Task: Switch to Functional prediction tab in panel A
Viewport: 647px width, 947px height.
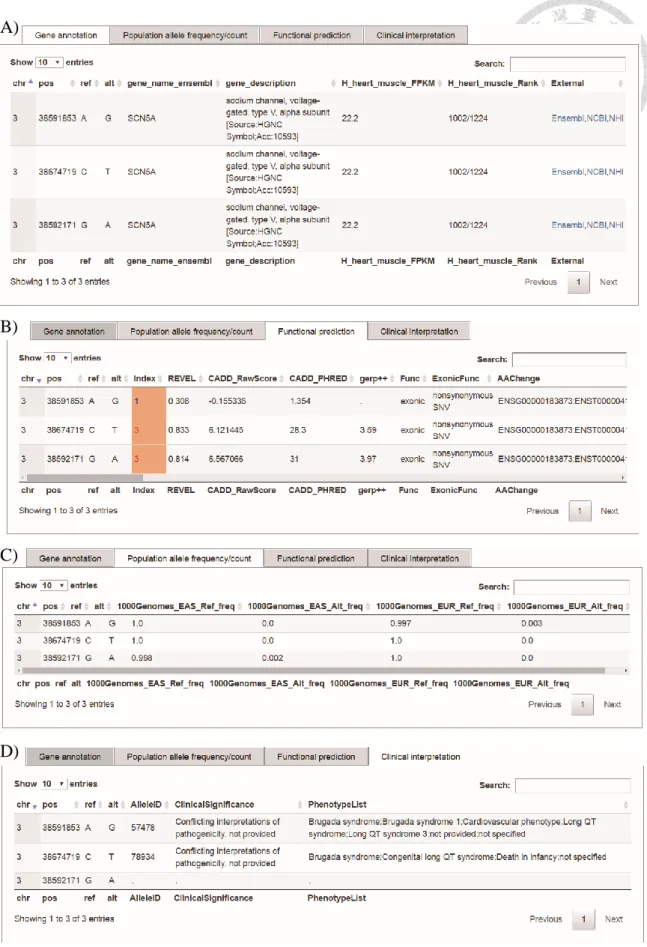Action: [x=312, y=35]
